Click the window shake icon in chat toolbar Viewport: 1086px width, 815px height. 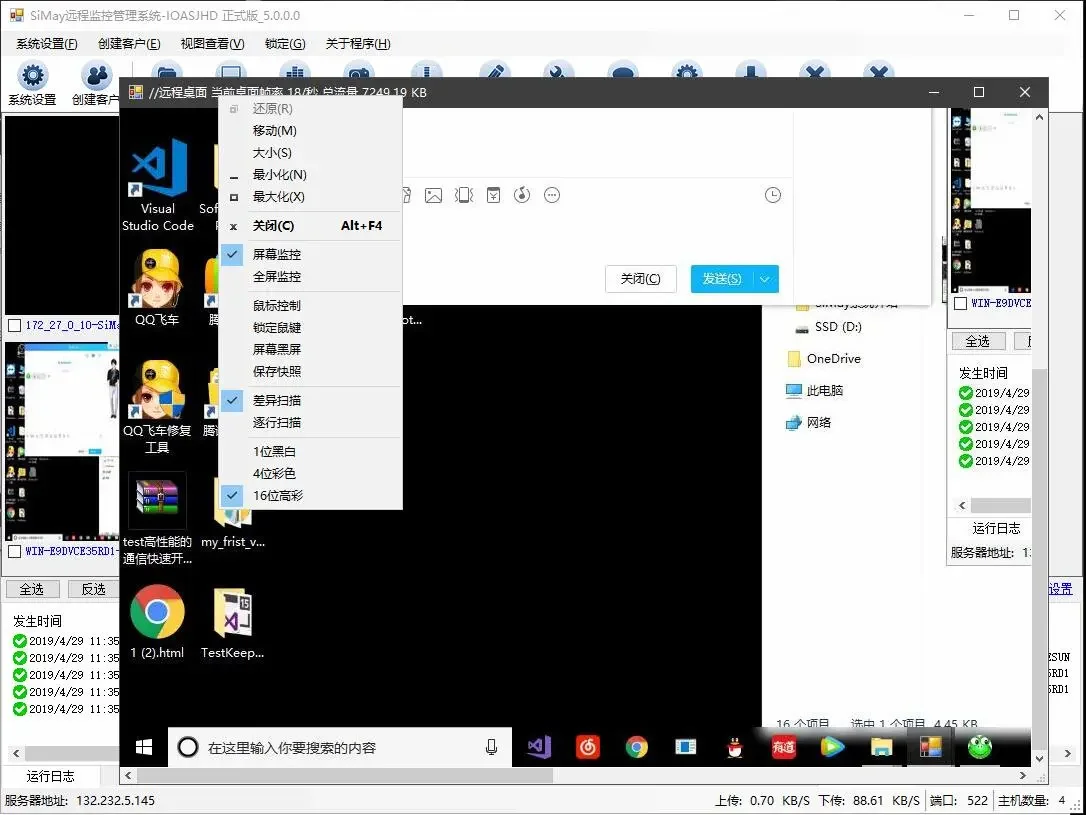point(464,195)
